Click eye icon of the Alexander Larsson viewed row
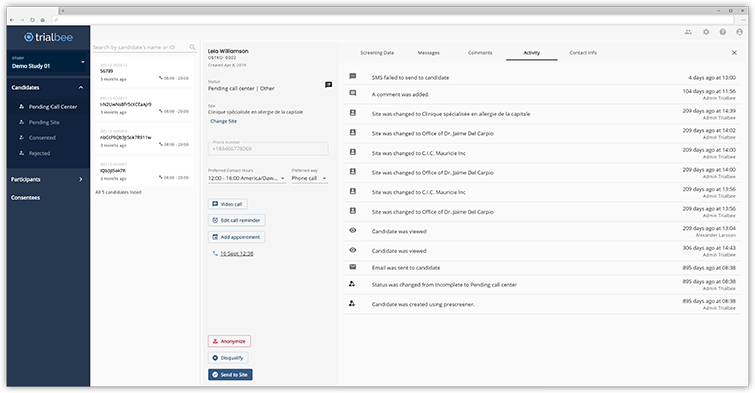 pos(352,230)
